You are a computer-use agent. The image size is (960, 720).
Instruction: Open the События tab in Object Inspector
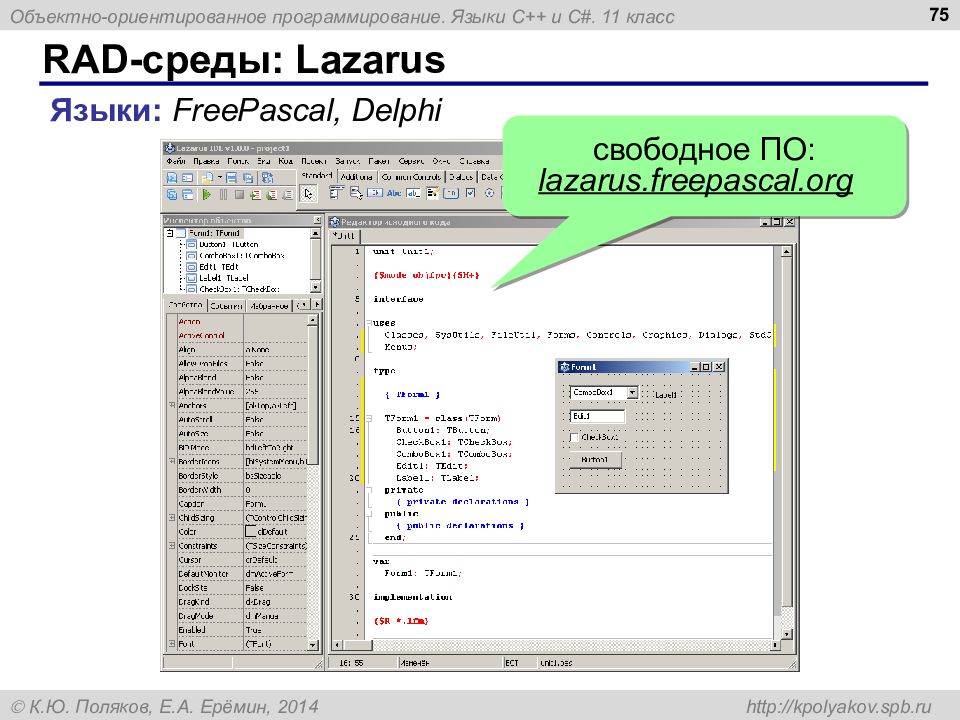[227, 305]
